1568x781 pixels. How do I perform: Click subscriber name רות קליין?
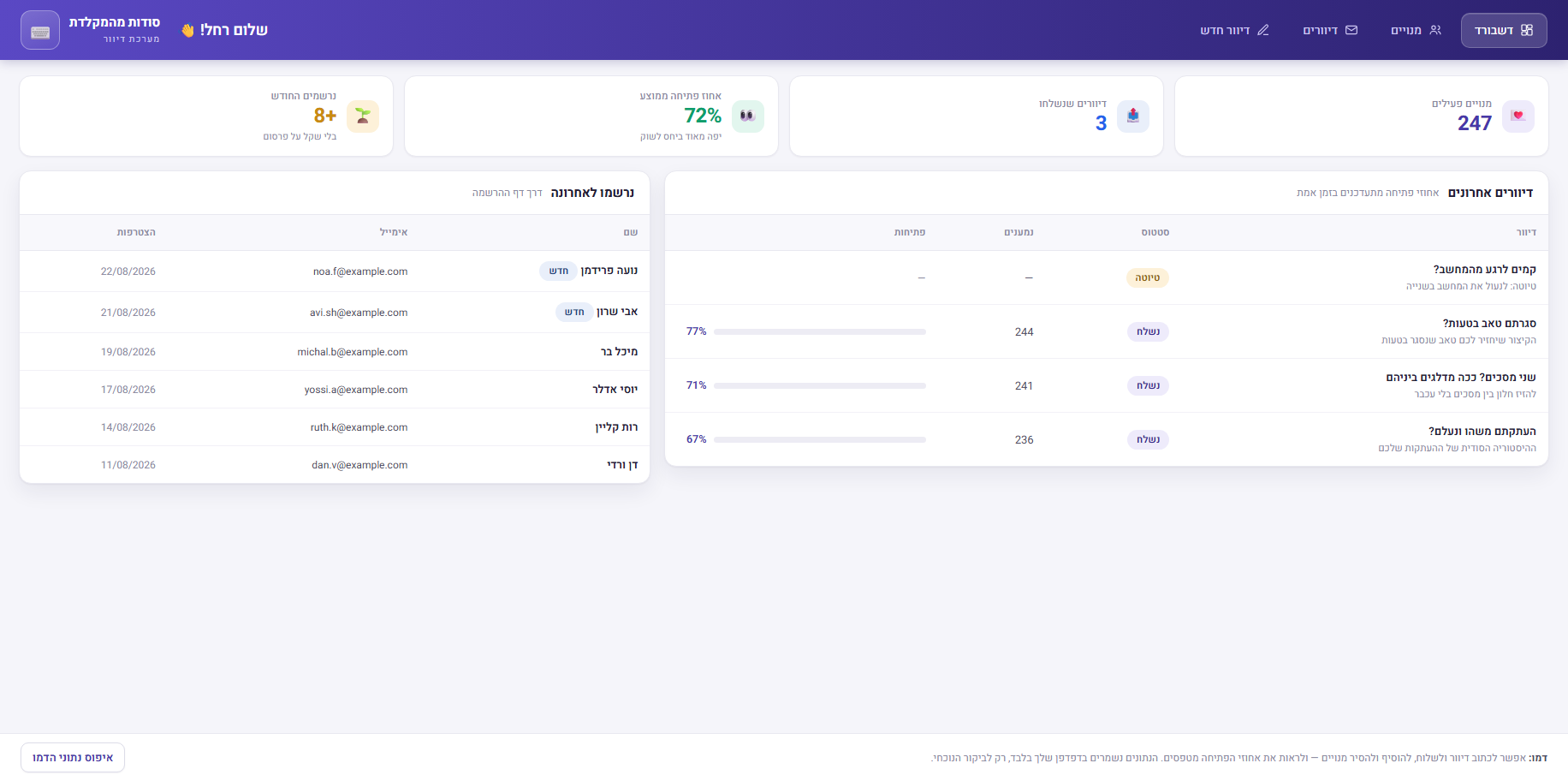616,427
